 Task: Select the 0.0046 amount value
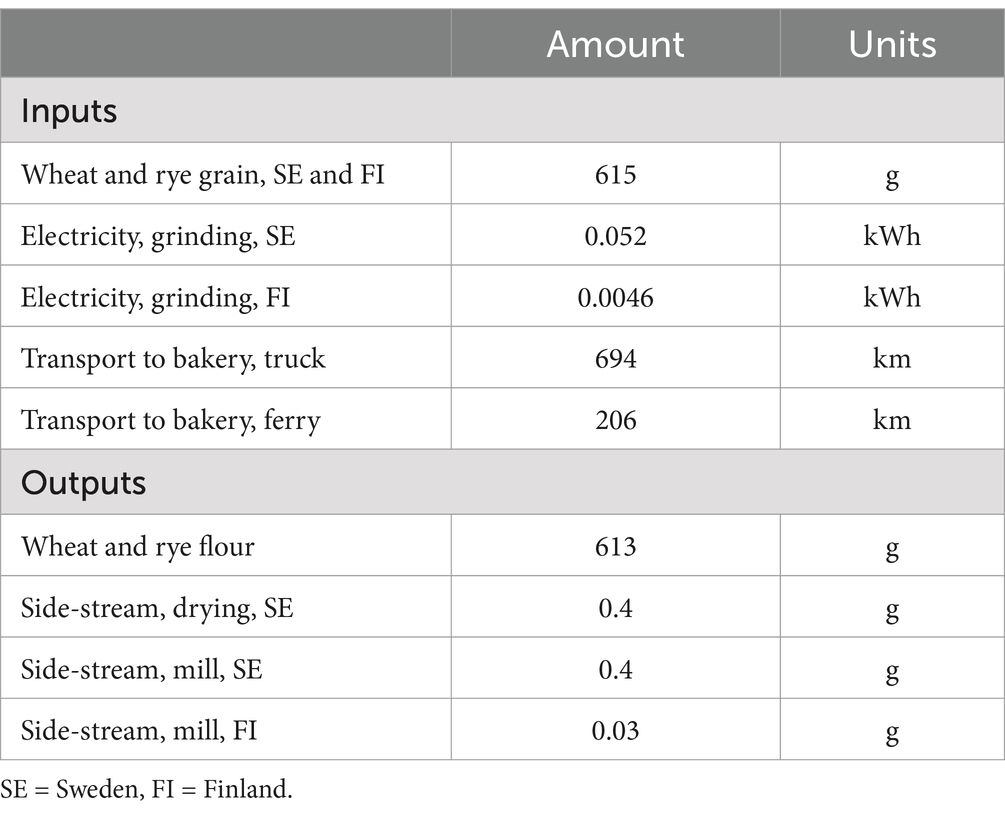(615, 297)
